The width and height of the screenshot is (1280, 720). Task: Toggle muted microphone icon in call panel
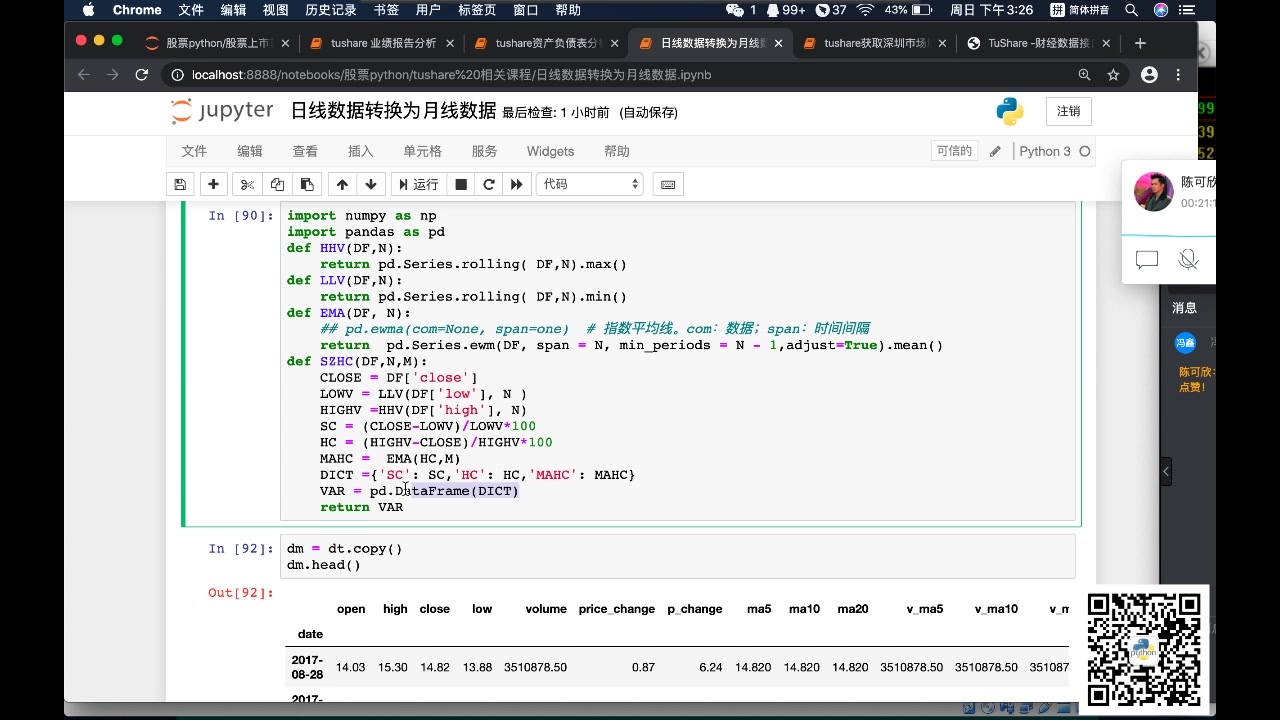coord(1188,260)
